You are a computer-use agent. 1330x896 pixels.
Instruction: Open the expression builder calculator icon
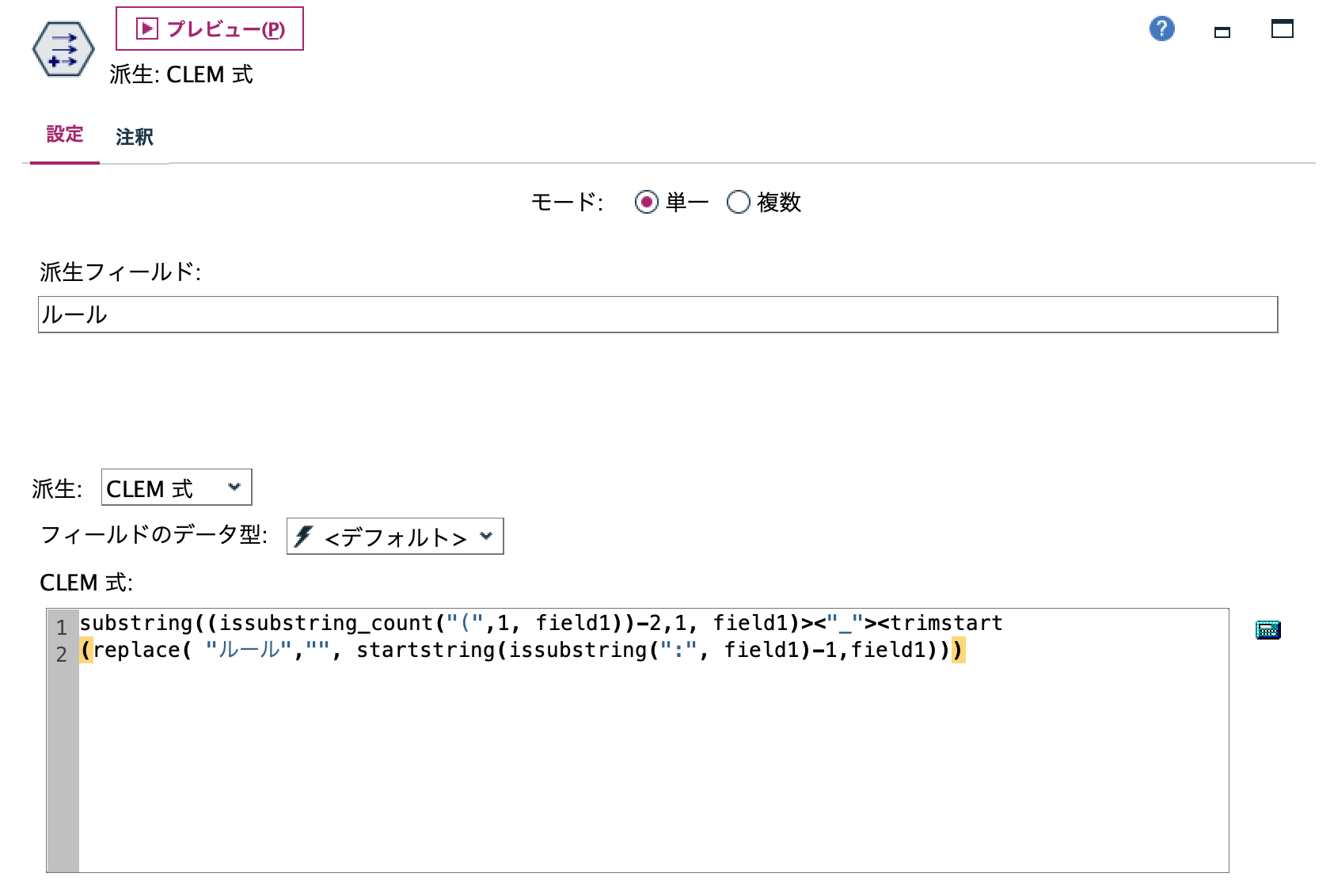[1267, 629]
